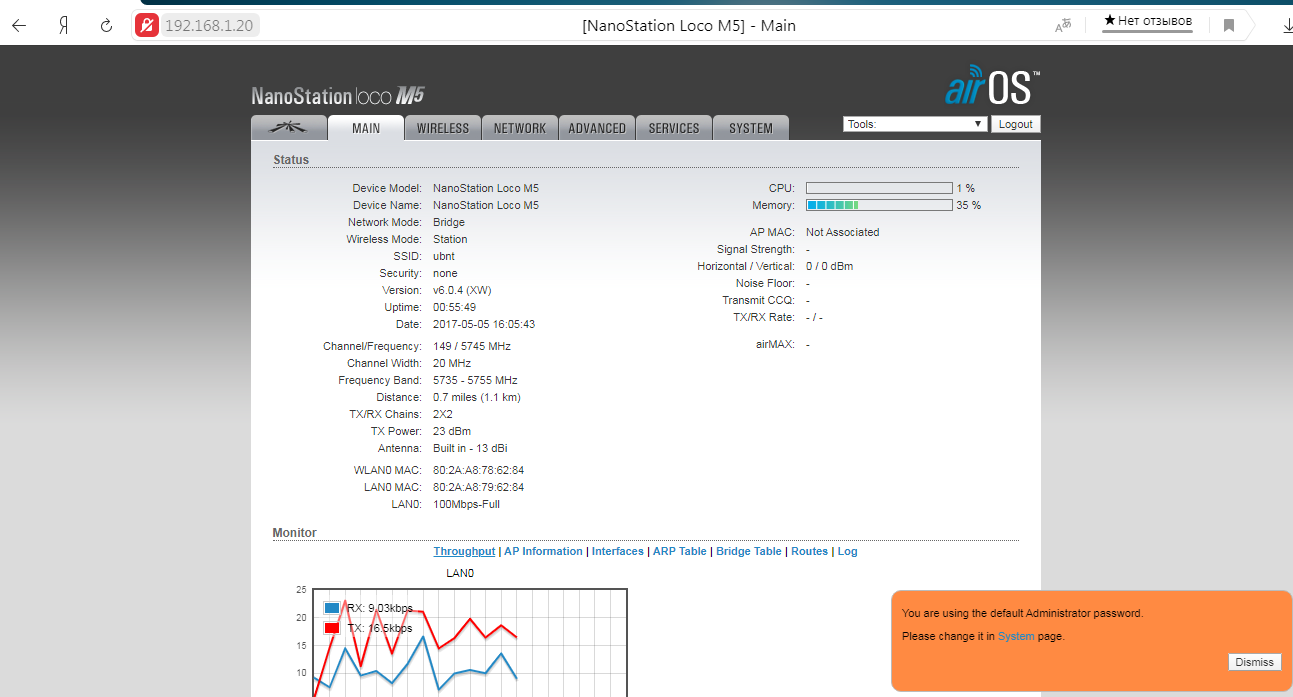Open the page translate icon
Viewport: 1293px width, 697px height.
[1063, 26]
